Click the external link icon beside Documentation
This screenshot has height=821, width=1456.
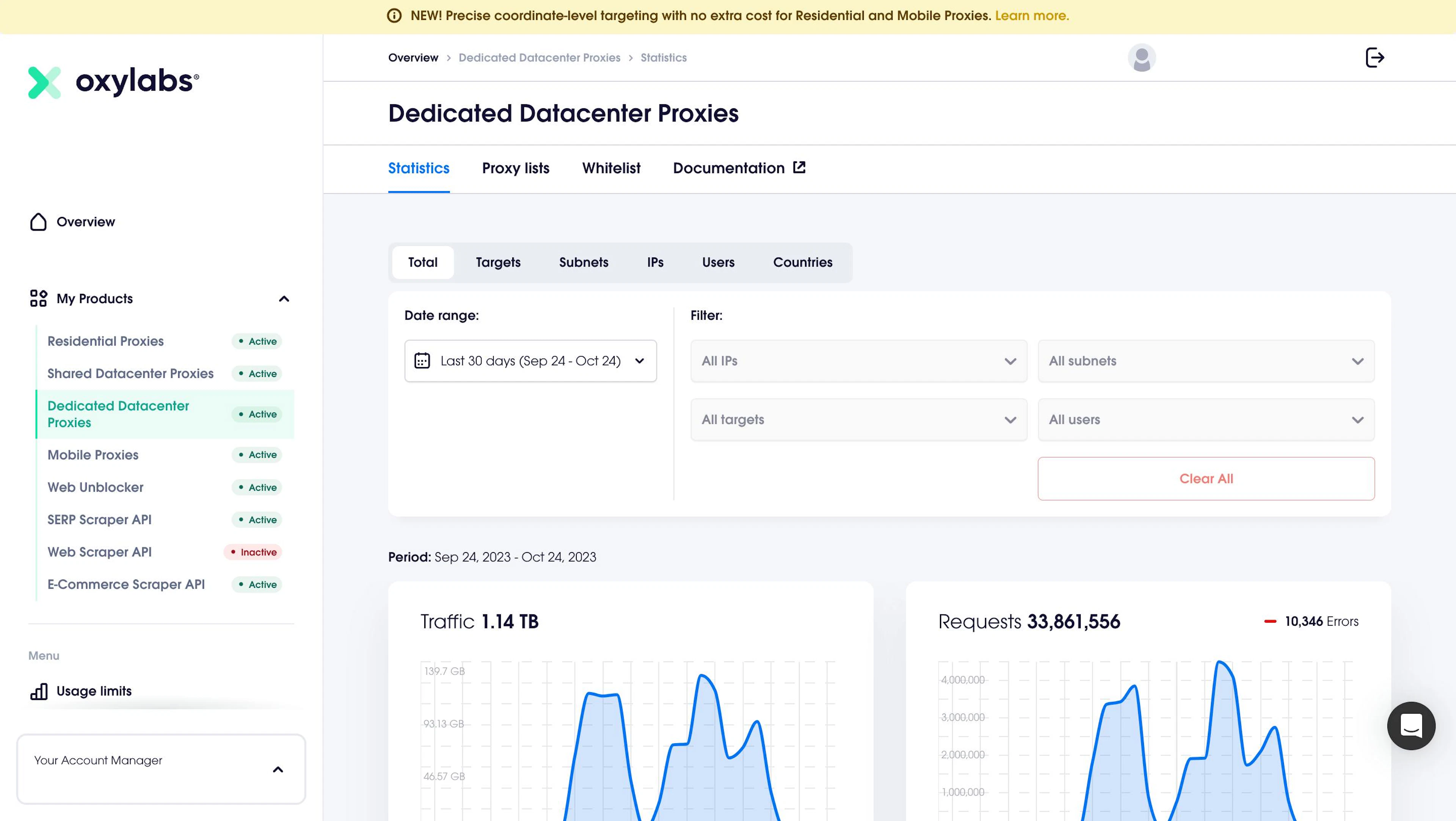[x=799, y=167]
